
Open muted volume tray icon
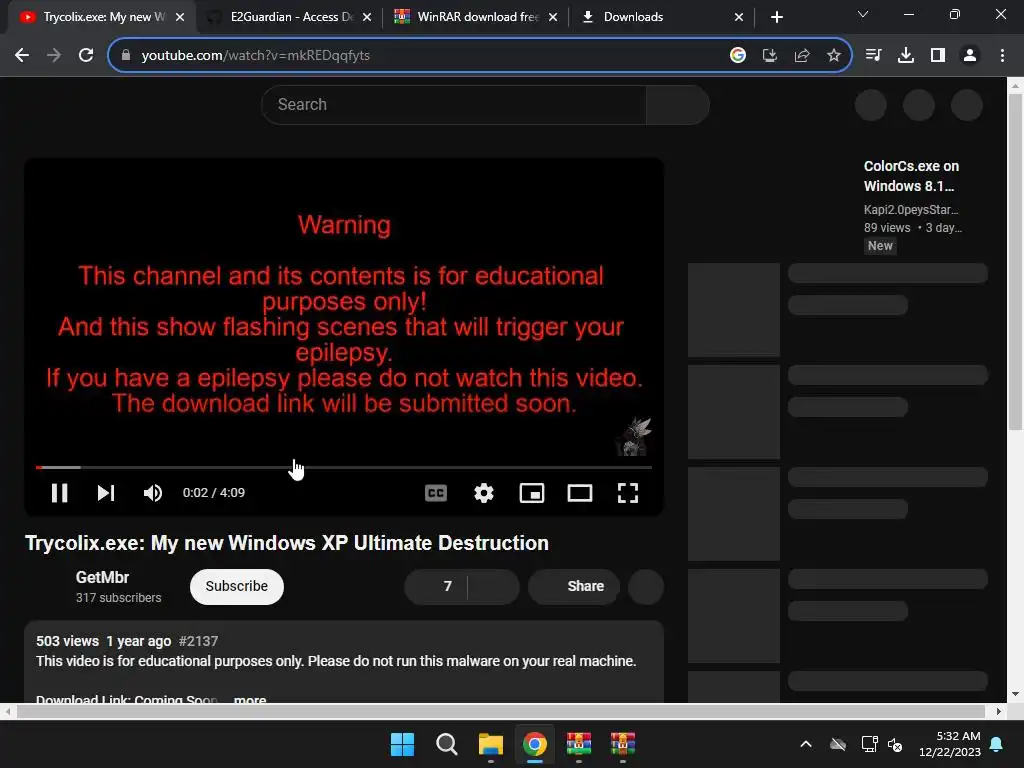pyautogui.click(x=895, y=744)
